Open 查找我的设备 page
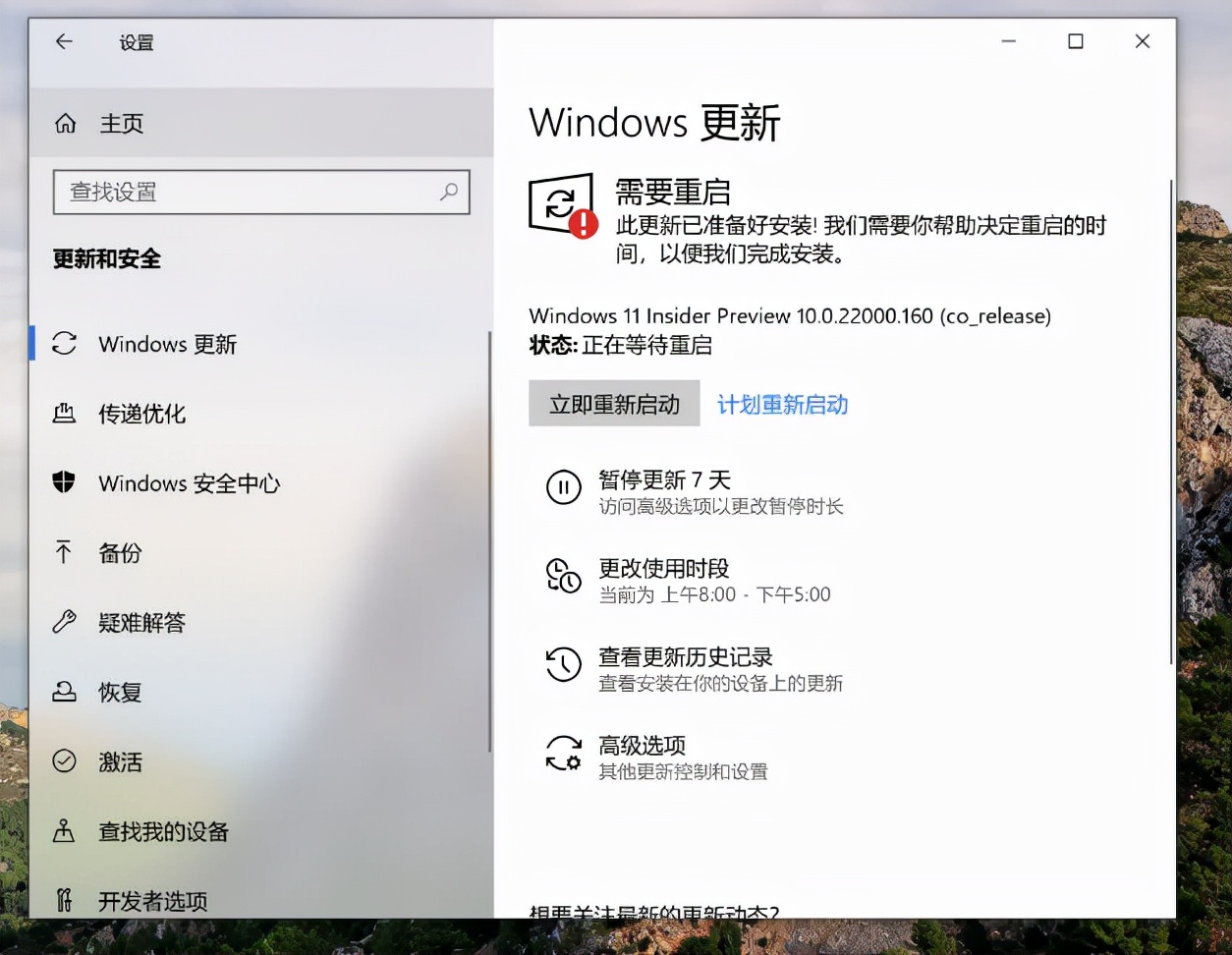 [x=259, y=831]
